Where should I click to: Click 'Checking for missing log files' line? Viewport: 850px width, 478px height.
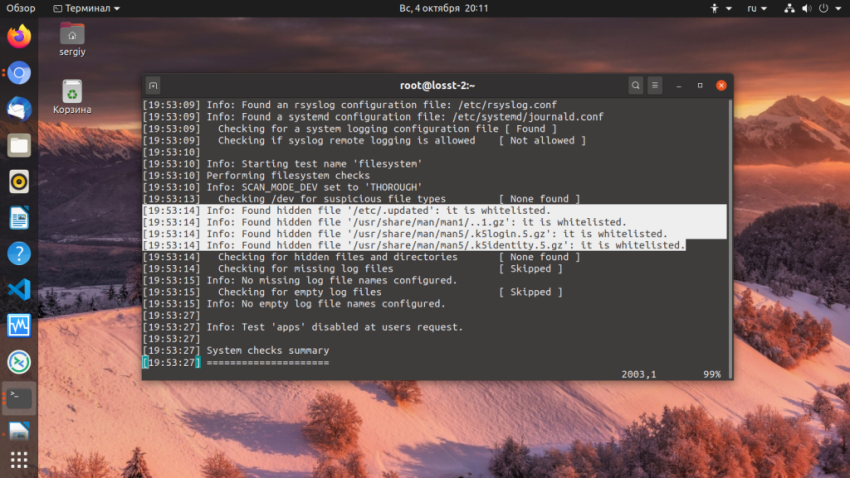(x=306, y=269)
